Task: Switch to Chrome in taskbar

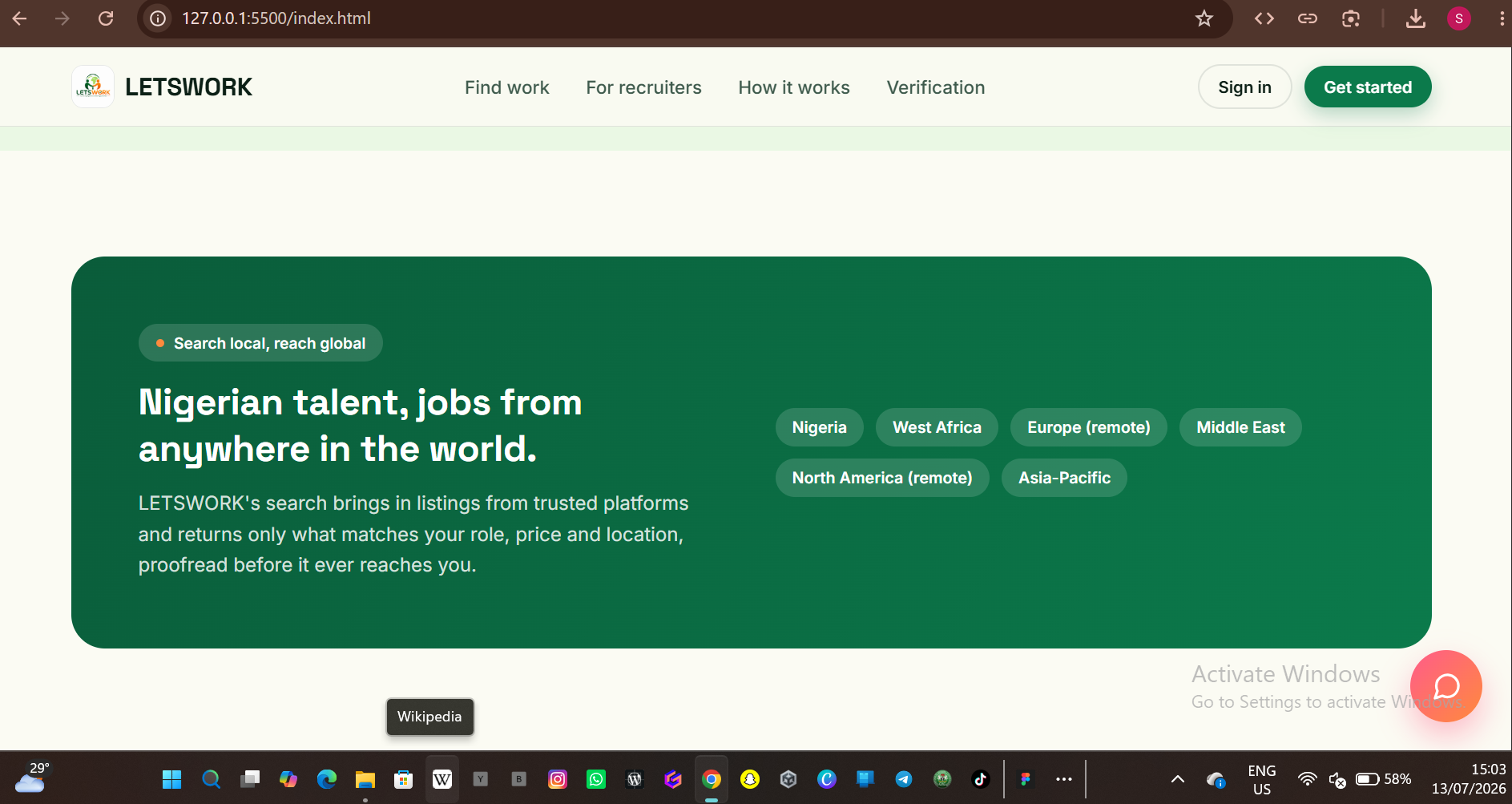Action: [x=712, y=779]
